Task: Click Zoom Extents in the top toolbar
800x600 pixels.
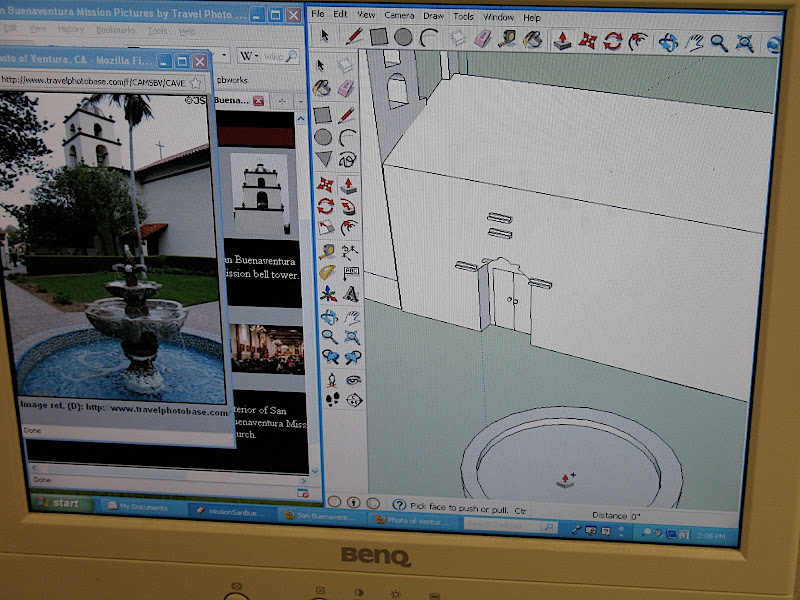Action: [x=744, y=44]
